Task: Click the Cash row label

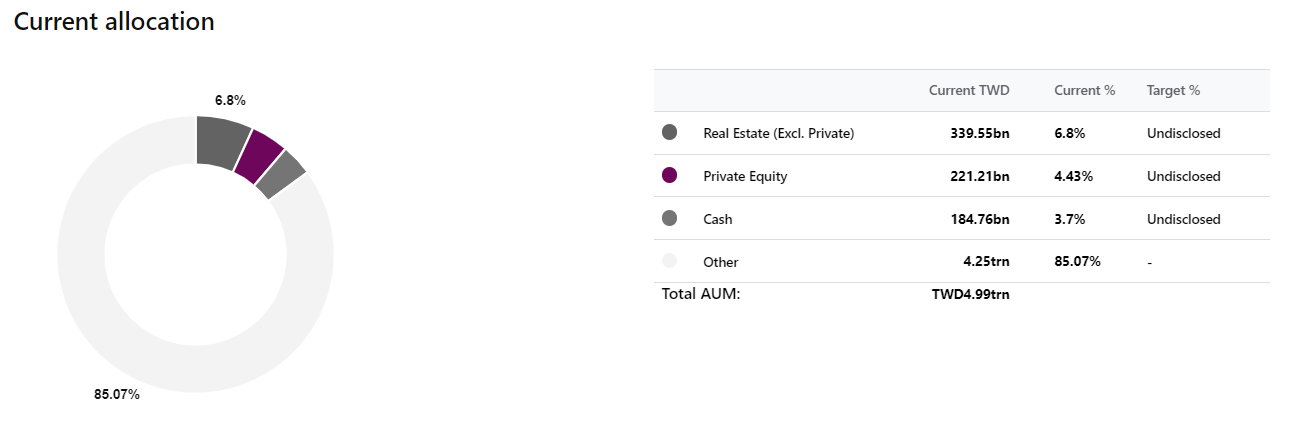Action: pyautogui.click(x=718, y=219)
